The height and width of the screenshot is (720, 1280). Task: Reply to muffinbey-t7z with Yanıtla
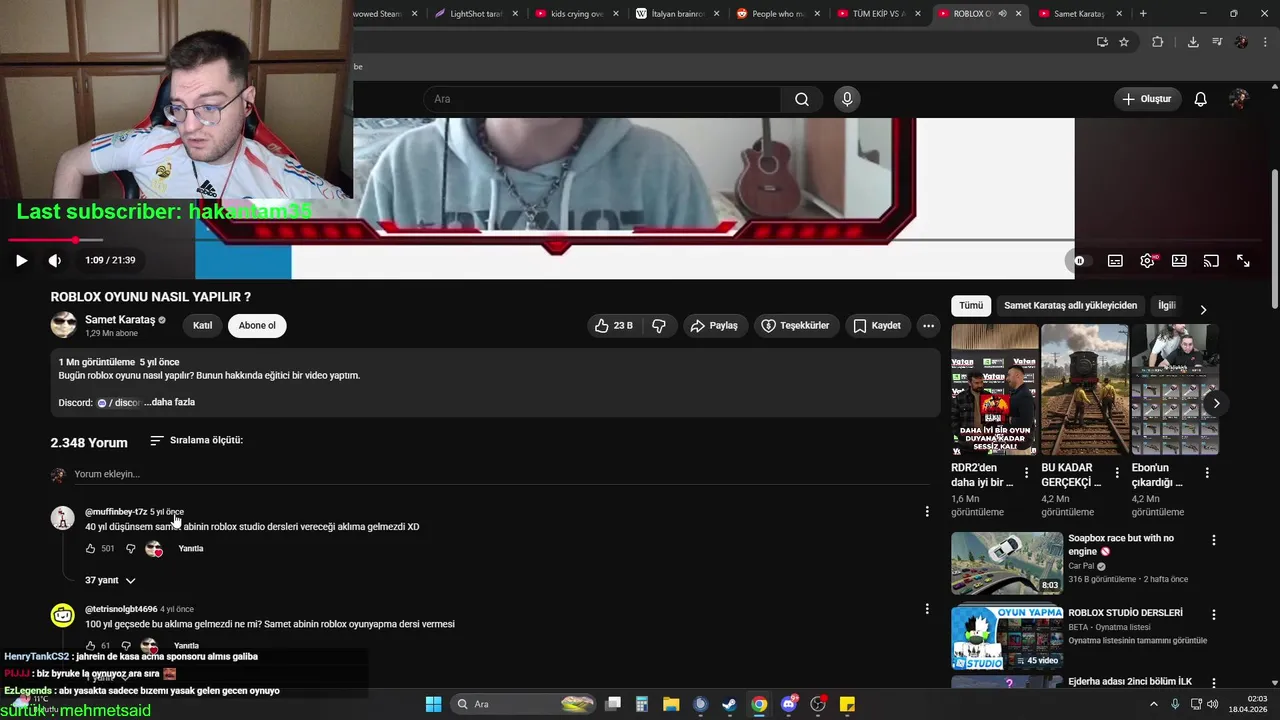pyautogui.click(x=190, y=548)
